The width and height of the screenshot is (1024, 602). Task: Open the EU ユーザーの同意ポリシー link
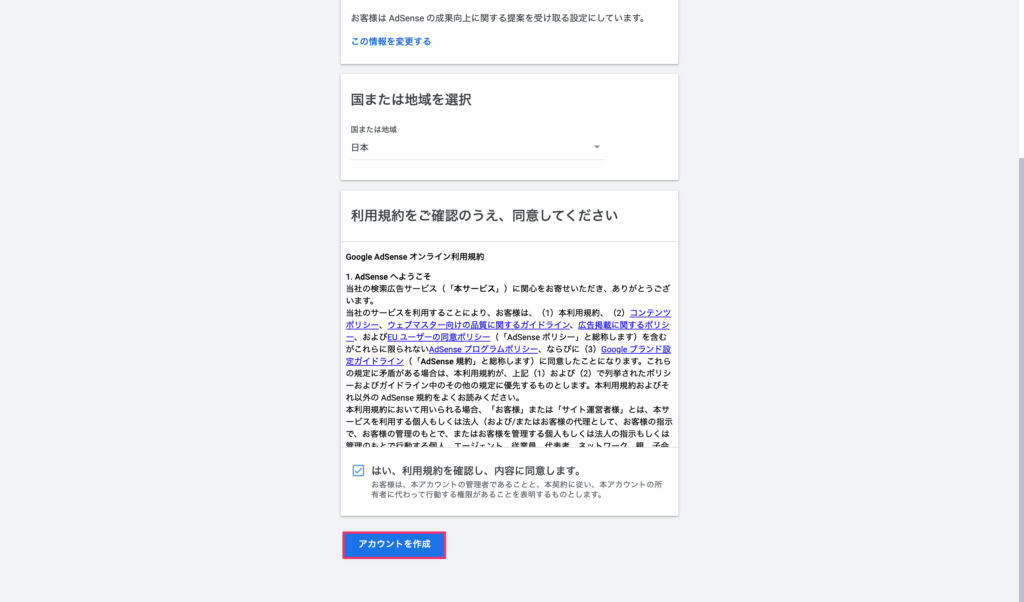(x=438, y=337)
